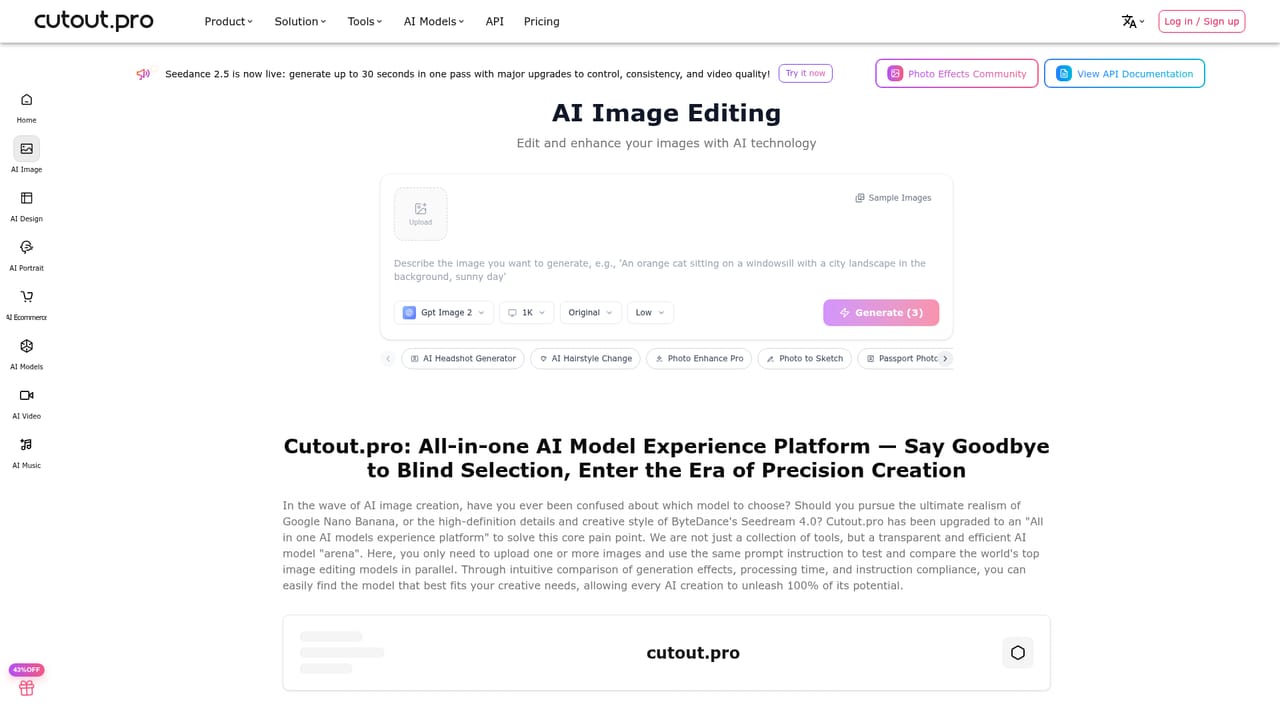Viewport: 1280px width, 720px height.
Task: Open the Low quality dropdown
Action: pyautogui.click(x=651, y=313)
